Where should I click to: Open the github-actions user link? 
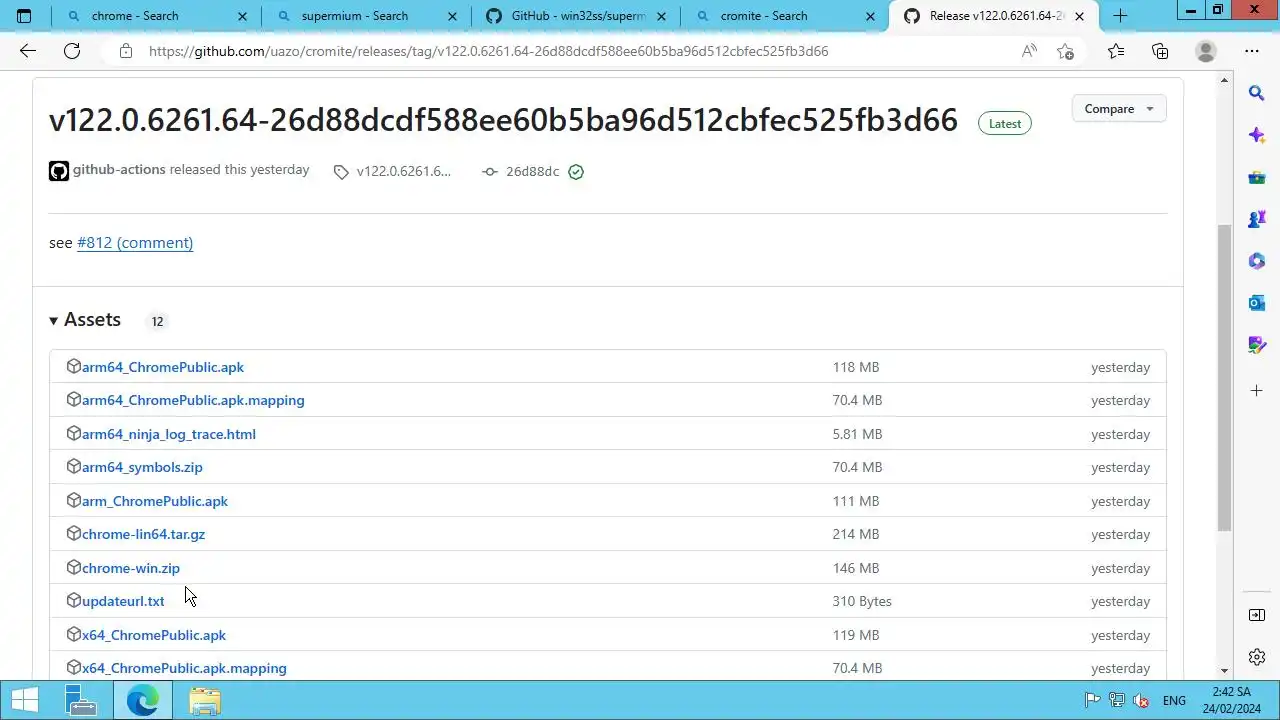(x=119, y=170)
